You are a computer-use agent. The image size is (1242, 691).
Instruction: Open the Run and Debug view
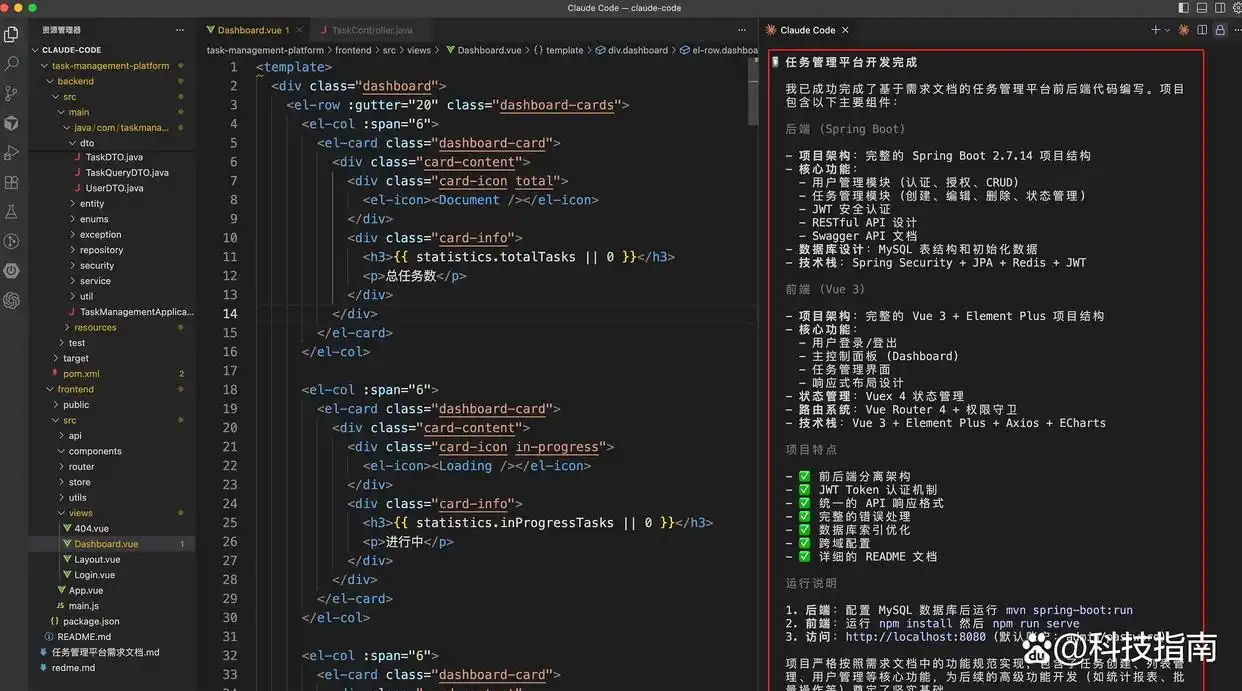click(12, 153)
